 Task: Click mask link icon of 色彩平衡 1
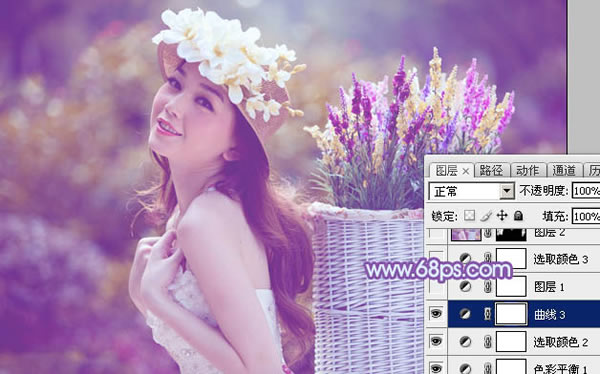tap(488, 368)
